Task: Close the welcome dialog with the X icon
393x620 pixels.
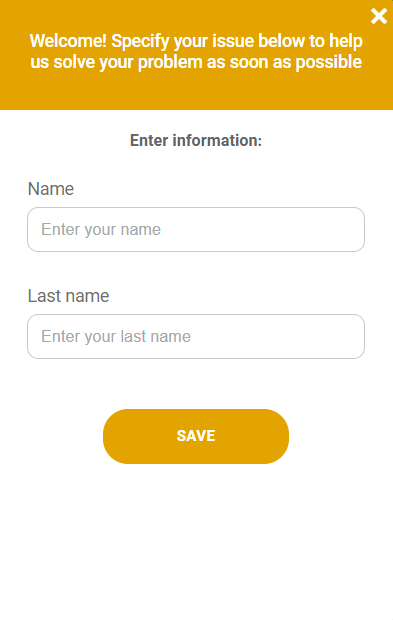Action: (x=379, y=16)
